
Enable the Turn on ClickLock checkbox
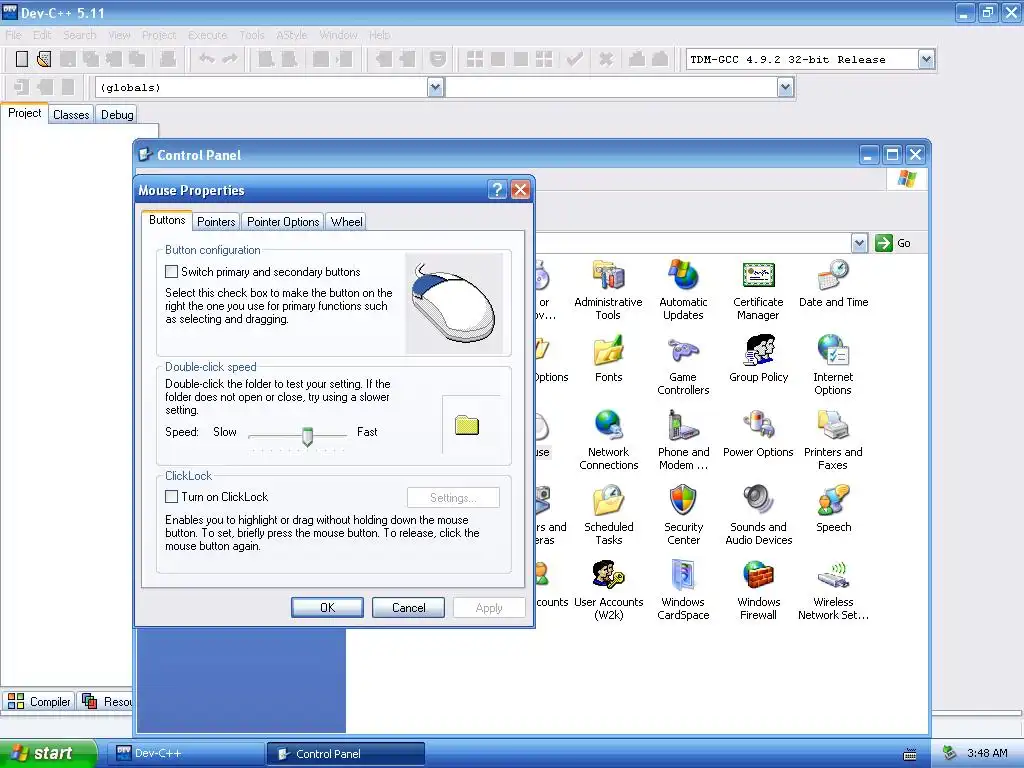click(171, 497)
